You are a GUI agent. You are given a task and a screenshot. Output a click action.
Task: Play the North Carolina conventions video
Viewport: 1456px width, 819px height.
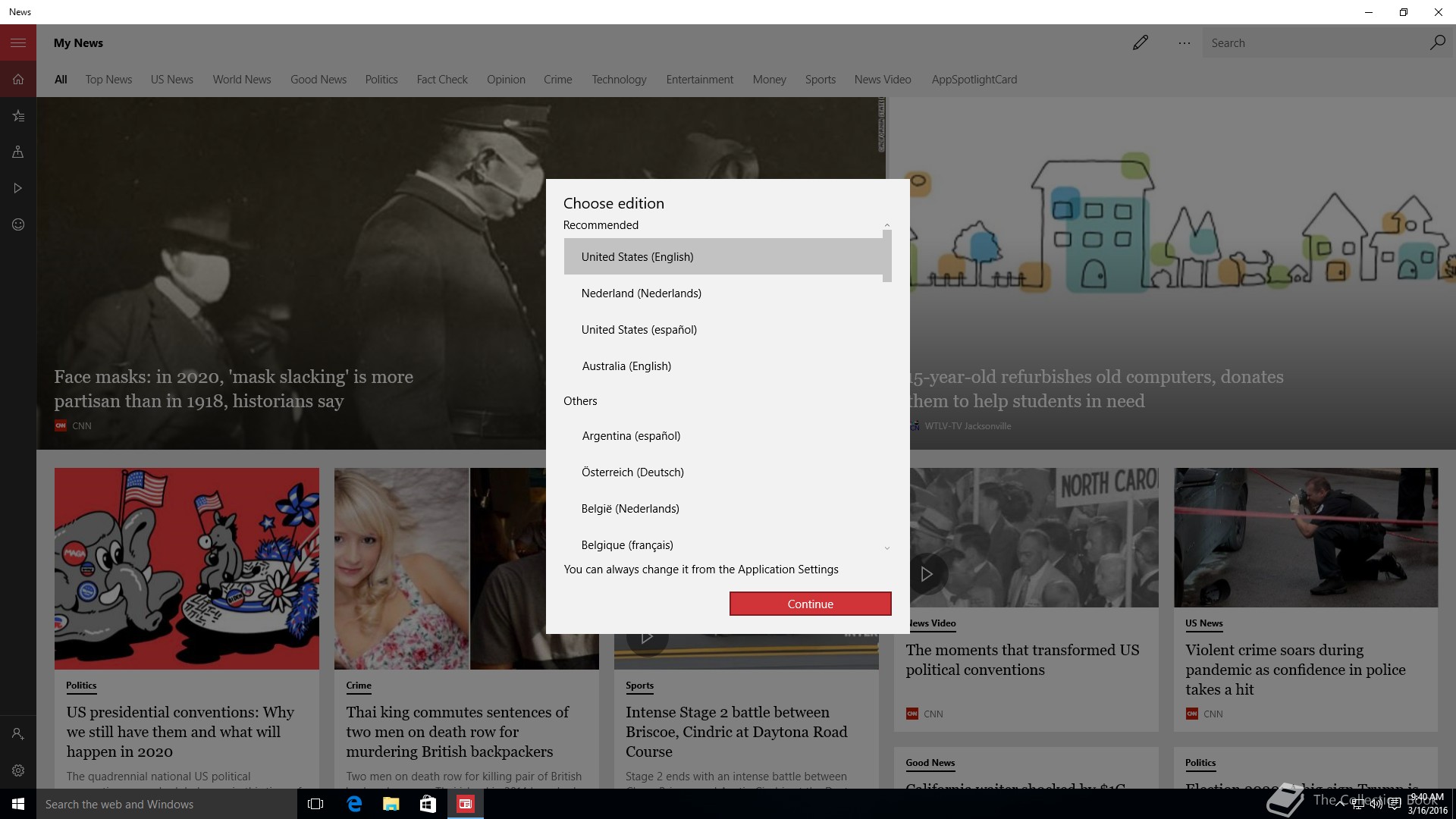point(926,574)
